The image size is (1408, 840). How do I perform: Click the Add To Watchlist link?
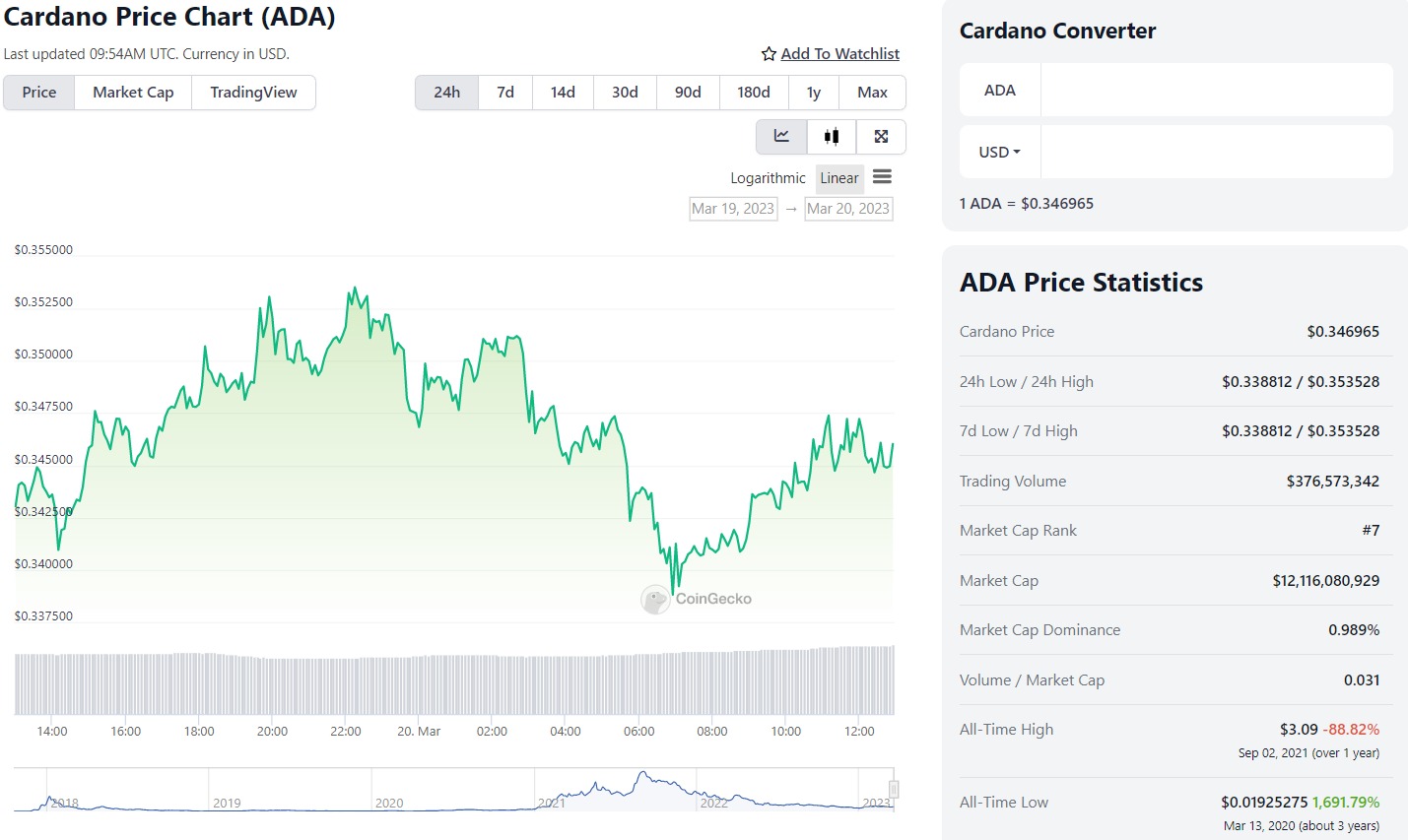tap(840, 53)
